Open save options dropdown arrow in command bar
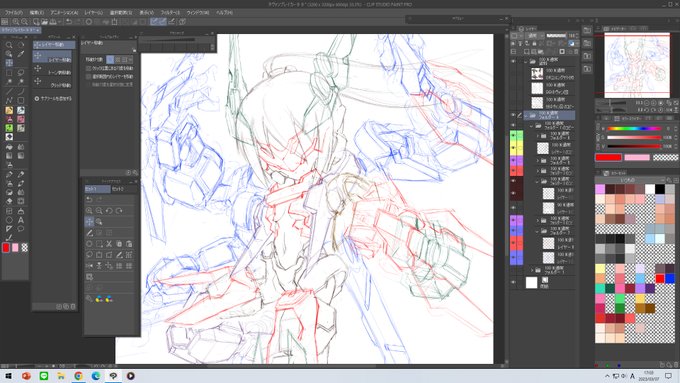This screenshot has height=383, width=680. pyautogui.click(x=59, y=21)
